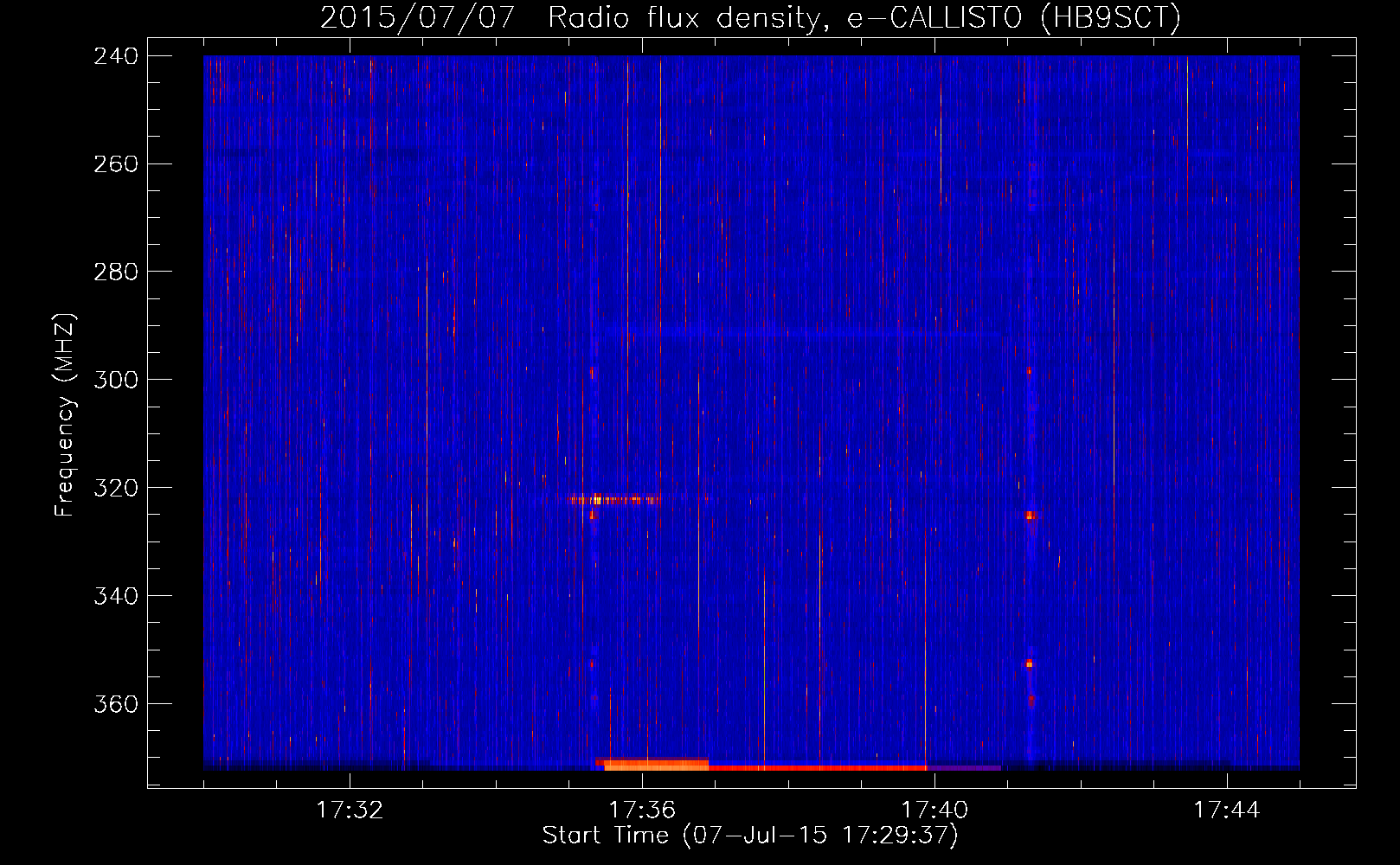Screen dimensions: 1400x865
Task: Click the red spot near 352 MHz at 17:41
Action: point(1030,663)
